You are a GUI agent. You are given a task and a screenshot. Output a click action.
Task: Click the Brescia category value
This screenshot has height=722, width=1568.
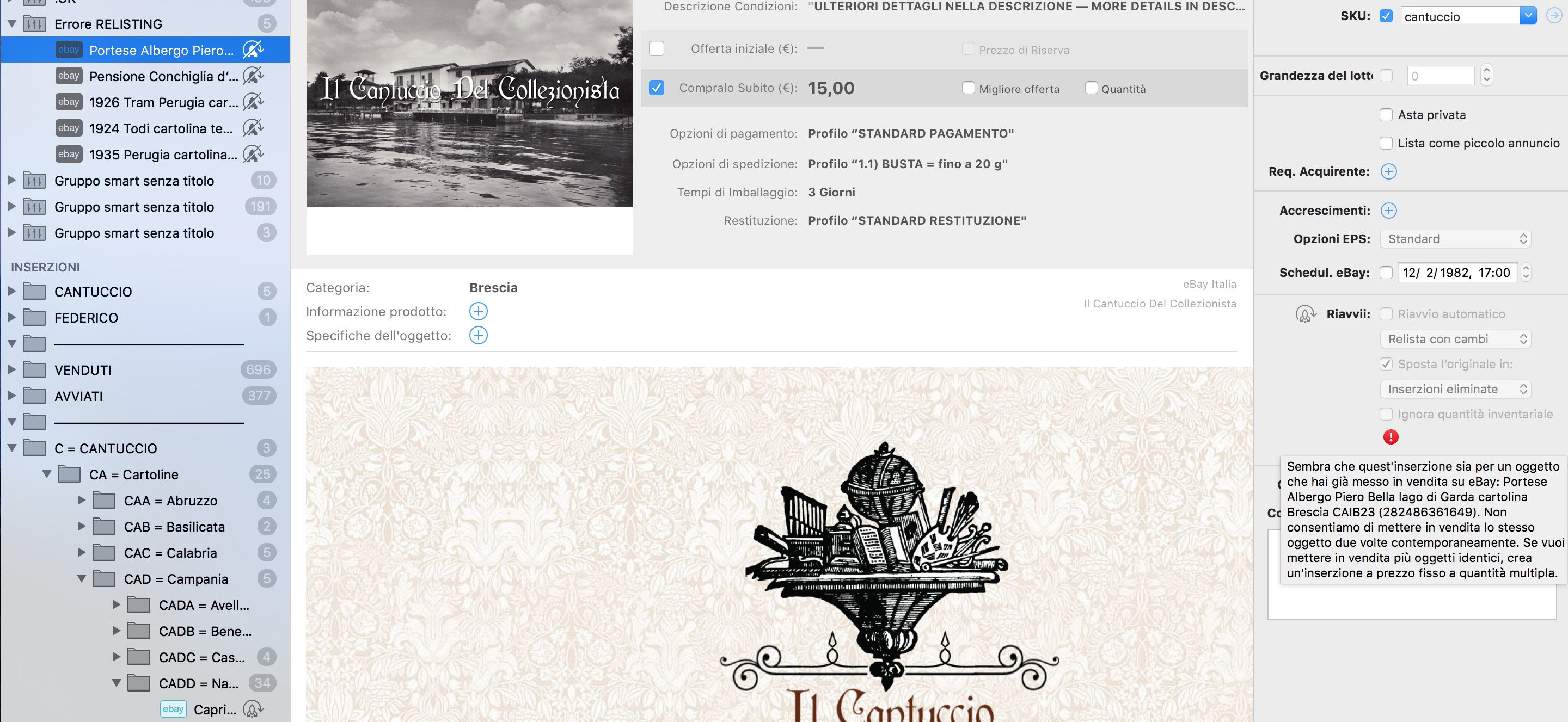(493, 288)
